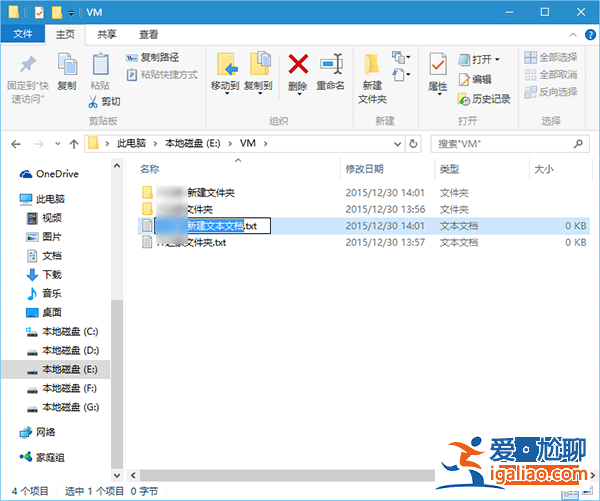Click the file name rename edit box

tap(212, 226)
